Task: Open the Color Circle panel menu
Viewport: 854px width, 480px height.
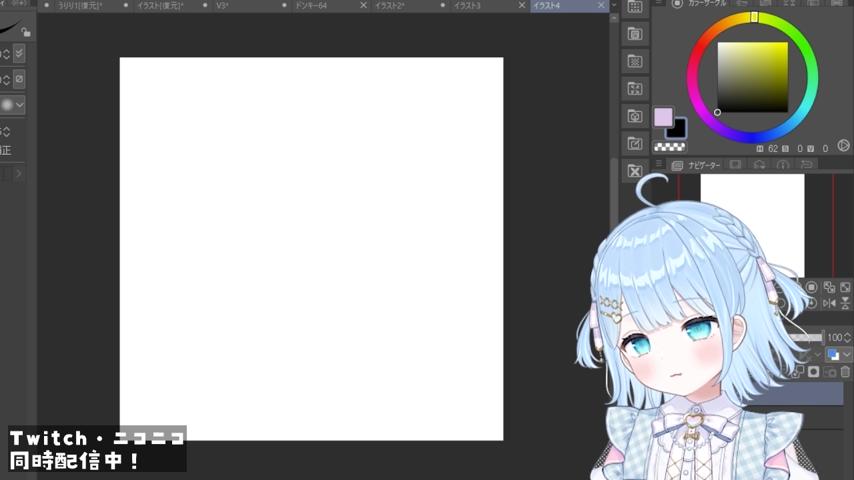Action: (x=659, y=3)
